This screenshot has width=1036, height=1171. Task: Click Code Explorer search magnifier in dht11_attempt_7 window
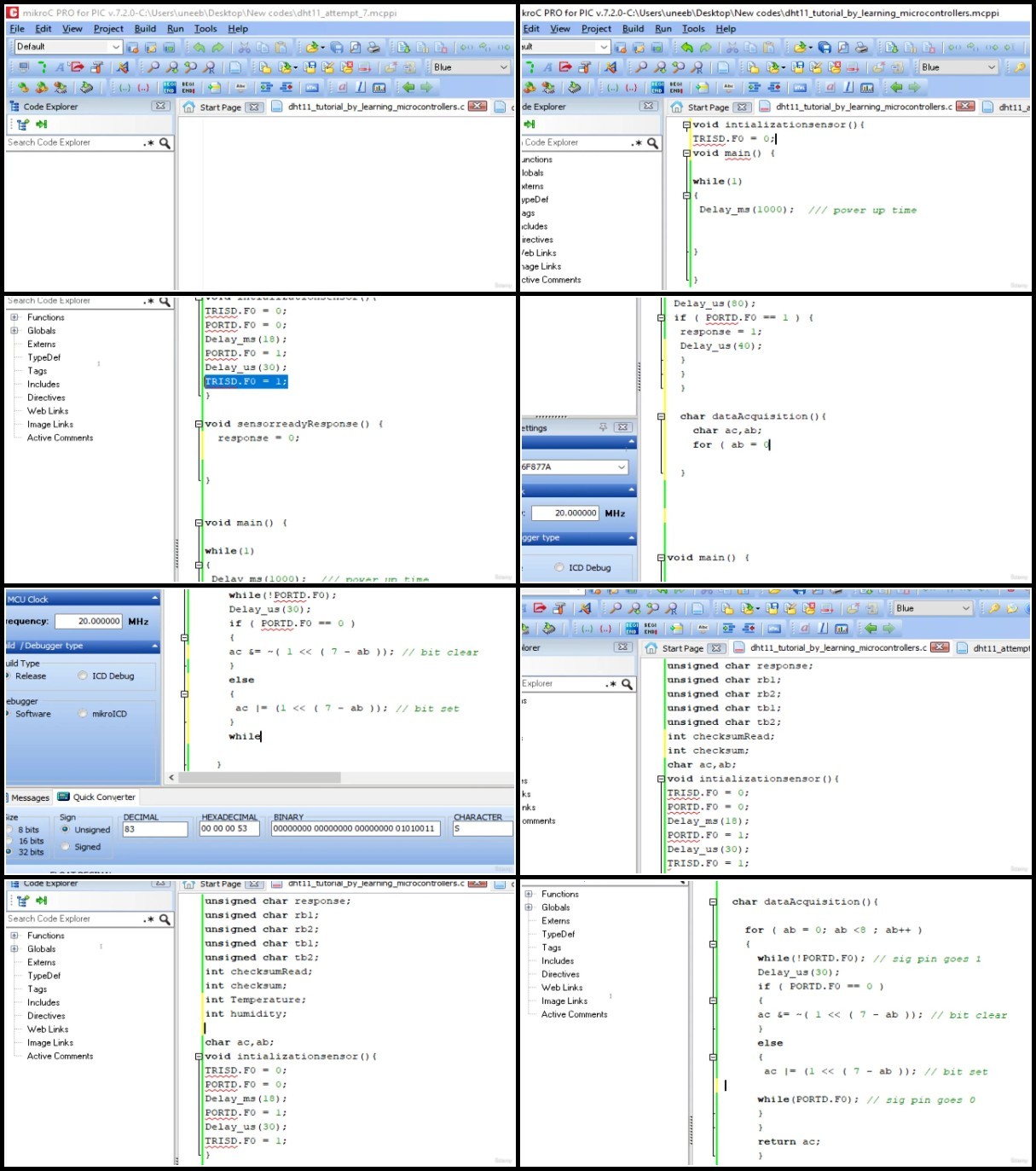coord(165,142)
